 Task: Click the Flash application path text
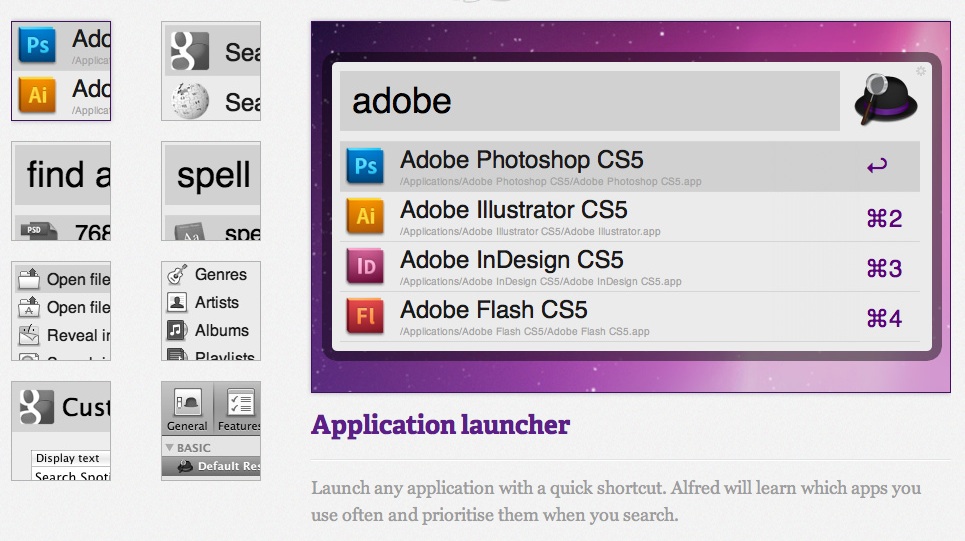click(x=525, y=331)
